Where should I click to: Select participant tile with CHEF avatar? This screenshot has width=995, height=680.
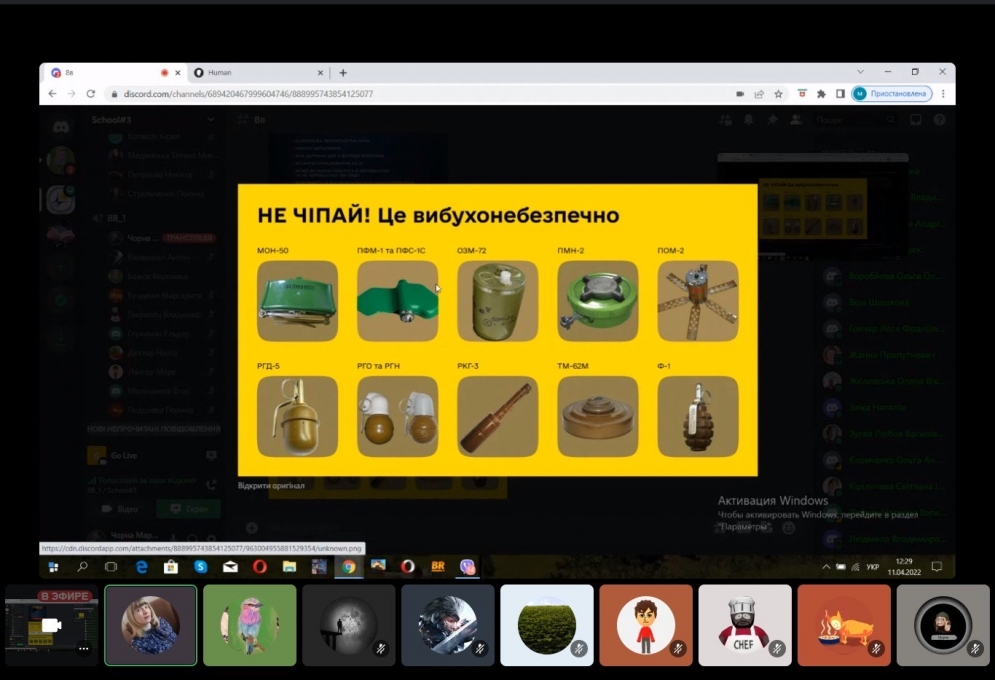pyautogui.click(x=745, y=625)
